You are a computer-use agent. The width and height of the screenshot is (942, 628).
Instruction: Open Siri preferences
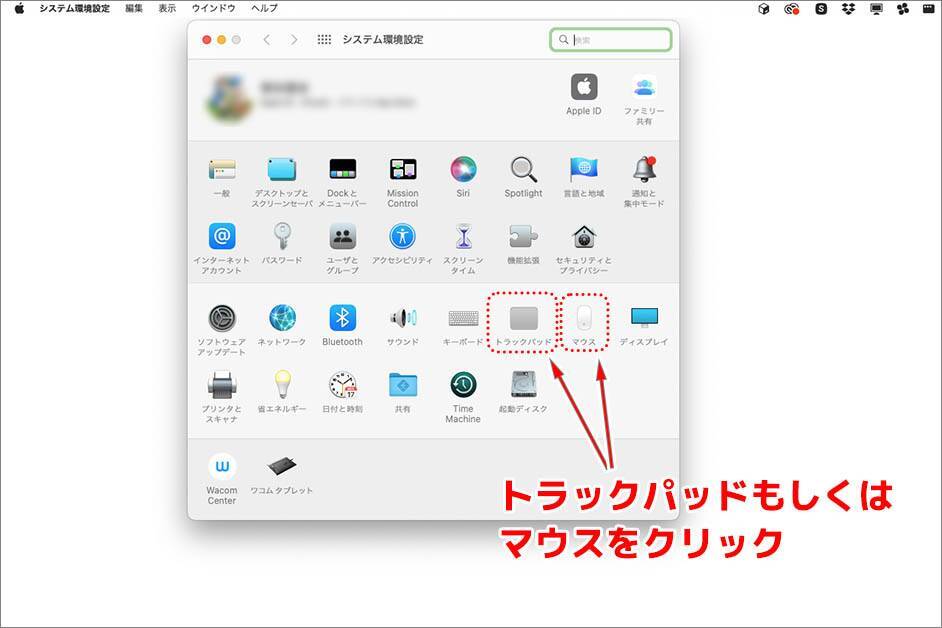[x=463, y=169]
